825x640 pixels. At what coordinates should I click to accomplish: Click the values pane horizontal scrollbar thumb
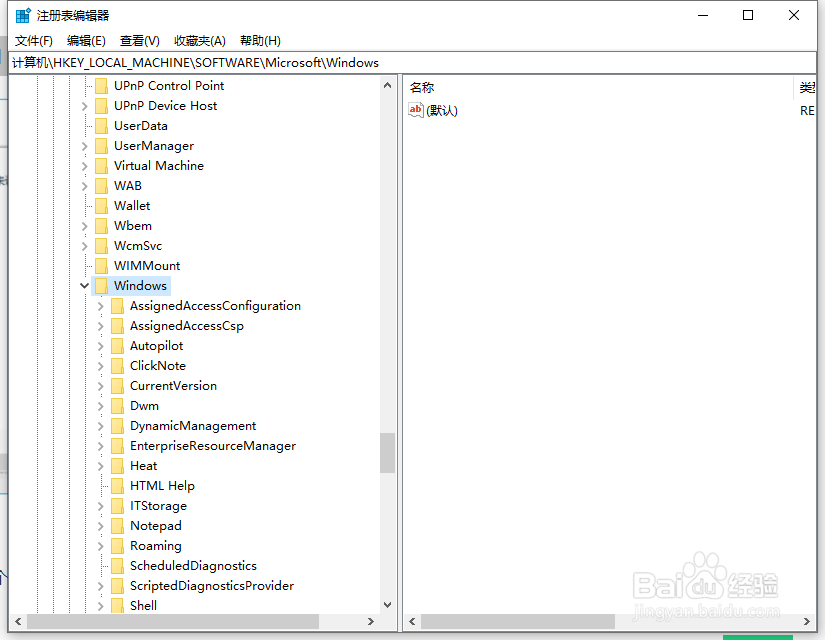point(518,622)
